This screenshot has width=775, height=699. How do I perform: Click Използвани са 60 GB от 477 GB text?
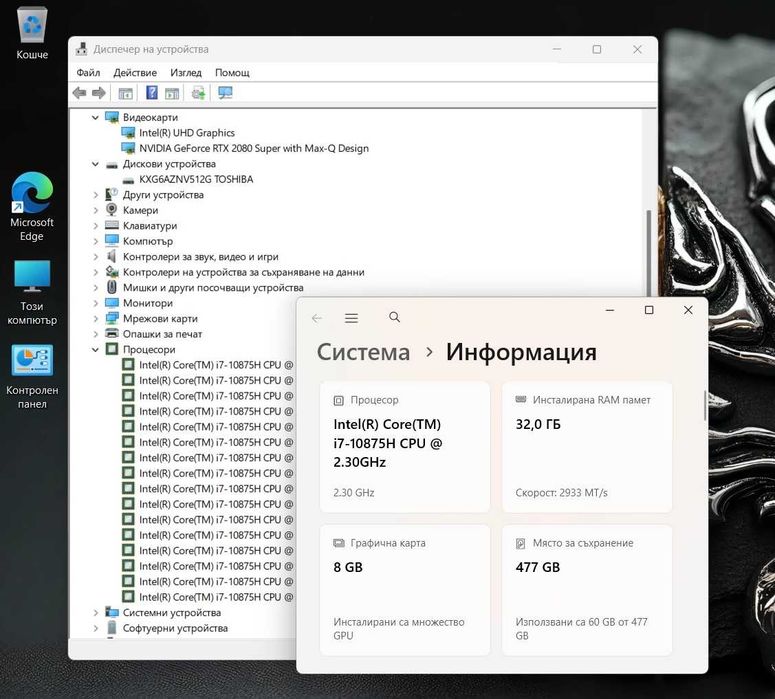point(581,629)
